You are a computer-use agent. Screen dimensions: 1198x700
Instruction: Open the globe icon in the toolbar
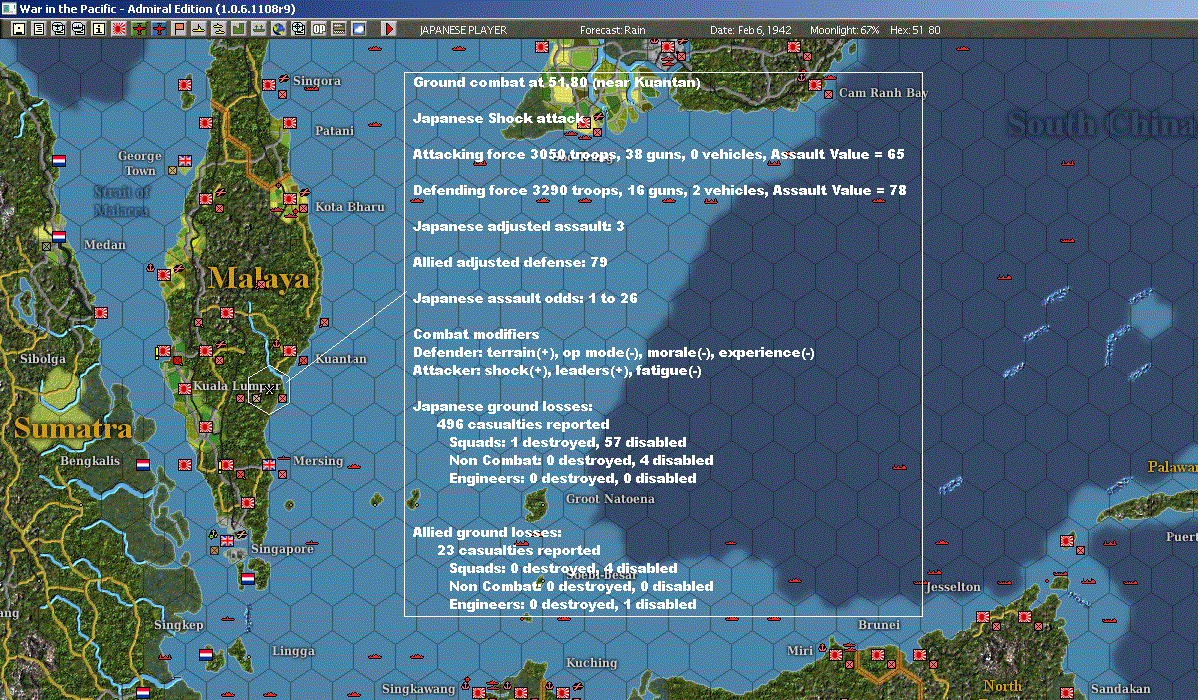(278, 29)
